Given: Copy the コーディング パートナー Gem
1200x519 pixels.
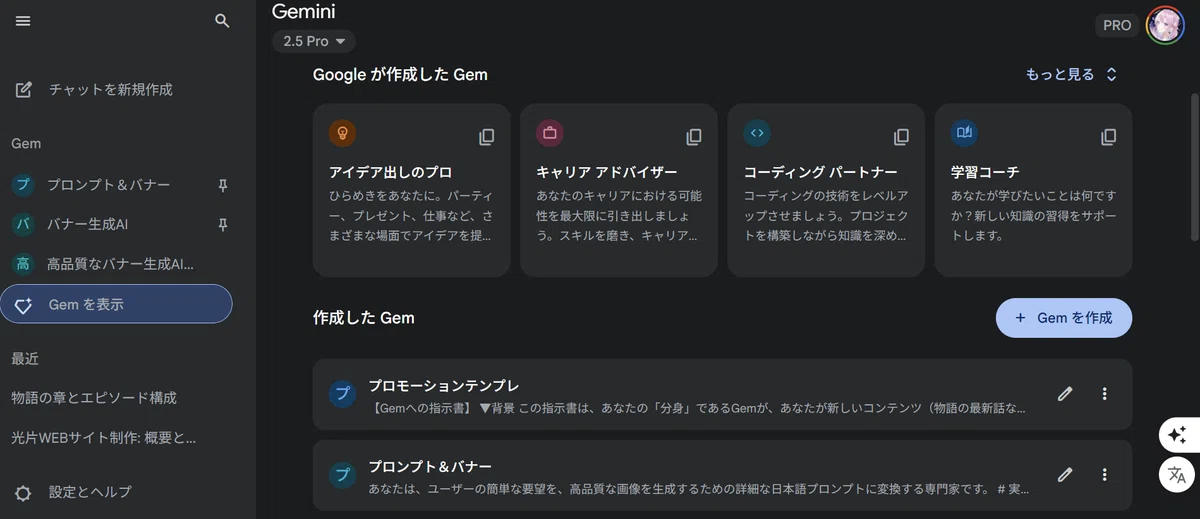Looking at the screenshot, I should (x=901, y=137).
